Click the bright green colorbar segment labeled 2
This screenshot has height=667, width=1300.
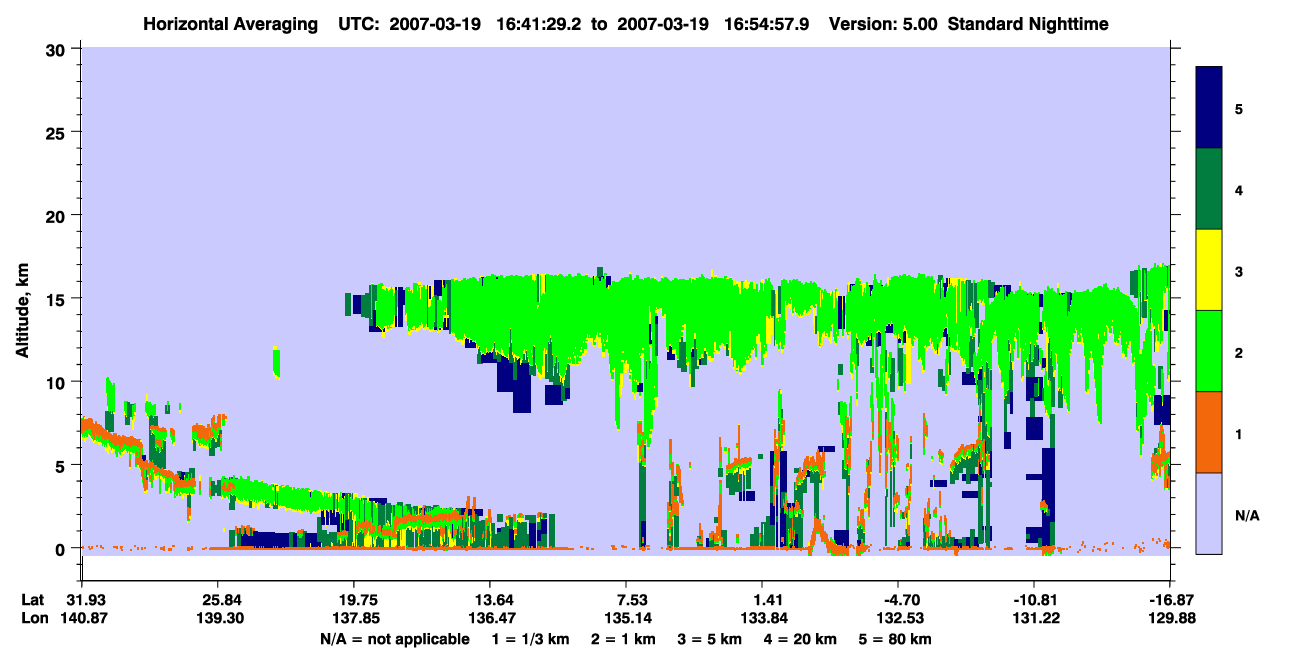(x=1209, y=351)
